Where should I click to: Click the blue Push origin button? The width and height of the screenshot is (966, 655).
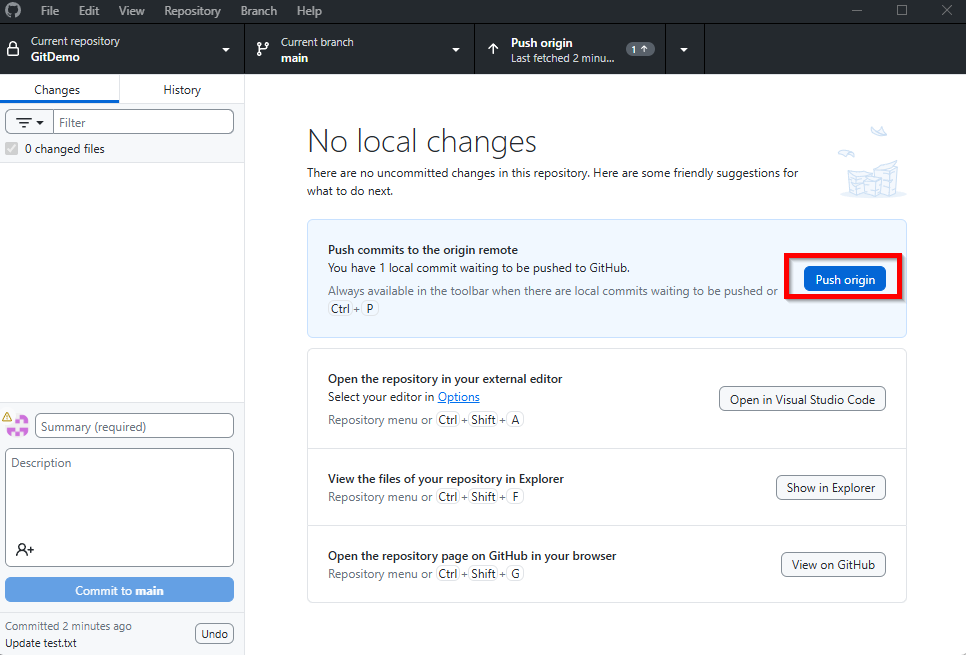845,279
